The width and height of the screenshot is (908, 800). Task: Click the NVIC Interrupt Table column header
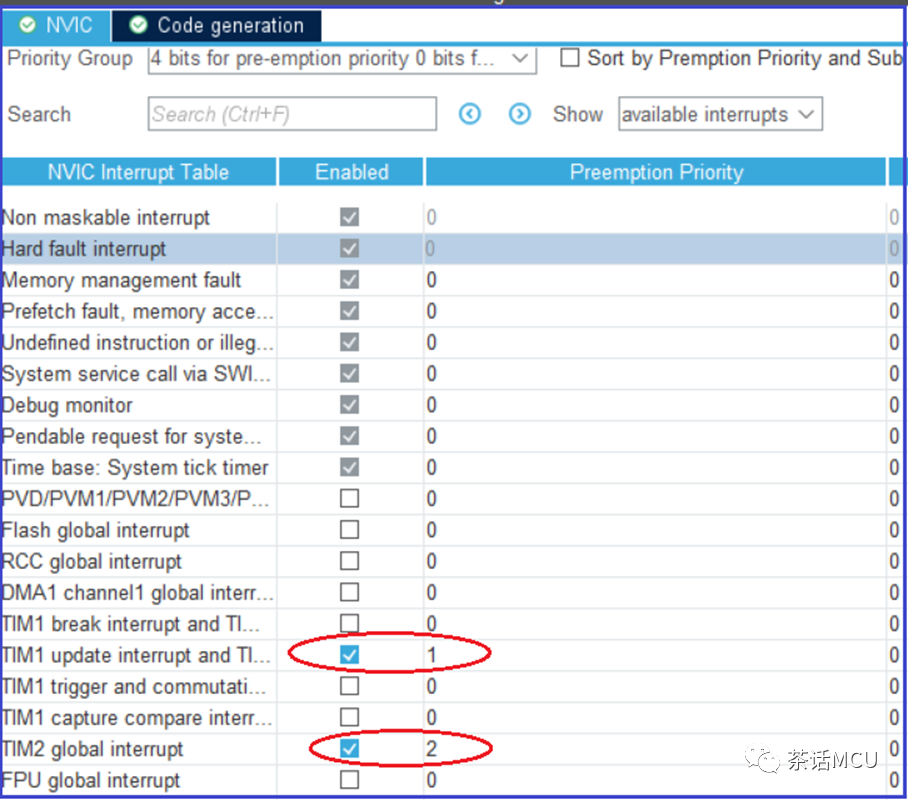pyautogui.click(x=138, y=172)
